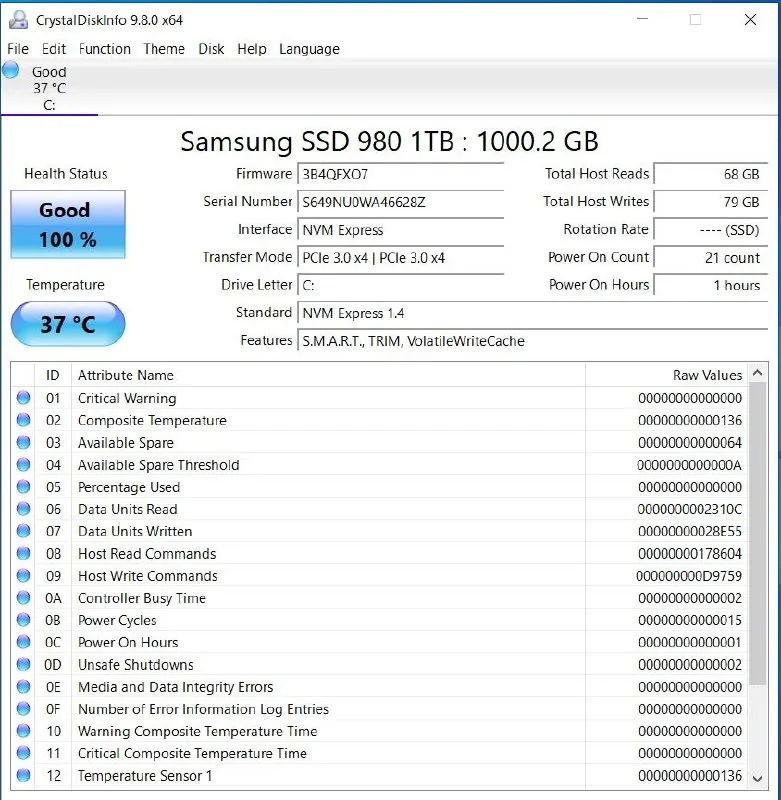This screenshot has height=800, width=781.
Task: Select the Data Units Read raw value 00000002310C
Action: [x=690, y=509]
